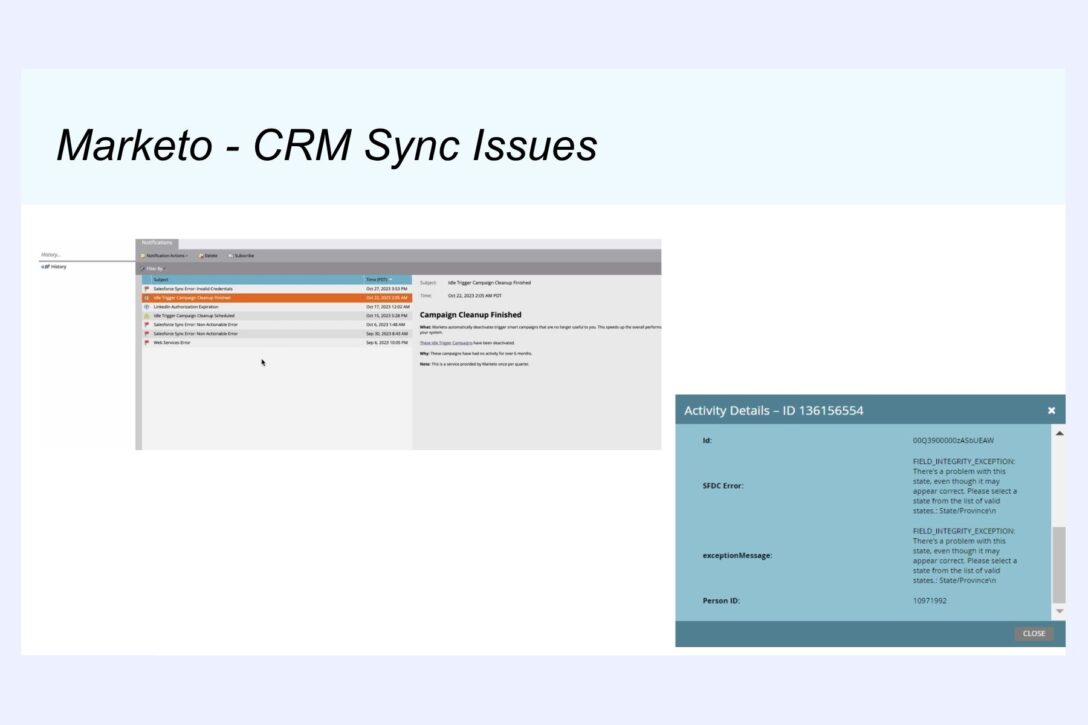Click flag icon on Sep 30 Salesforce error
The height and width of the screenshot is (725, 1088).
pos(146,334)
